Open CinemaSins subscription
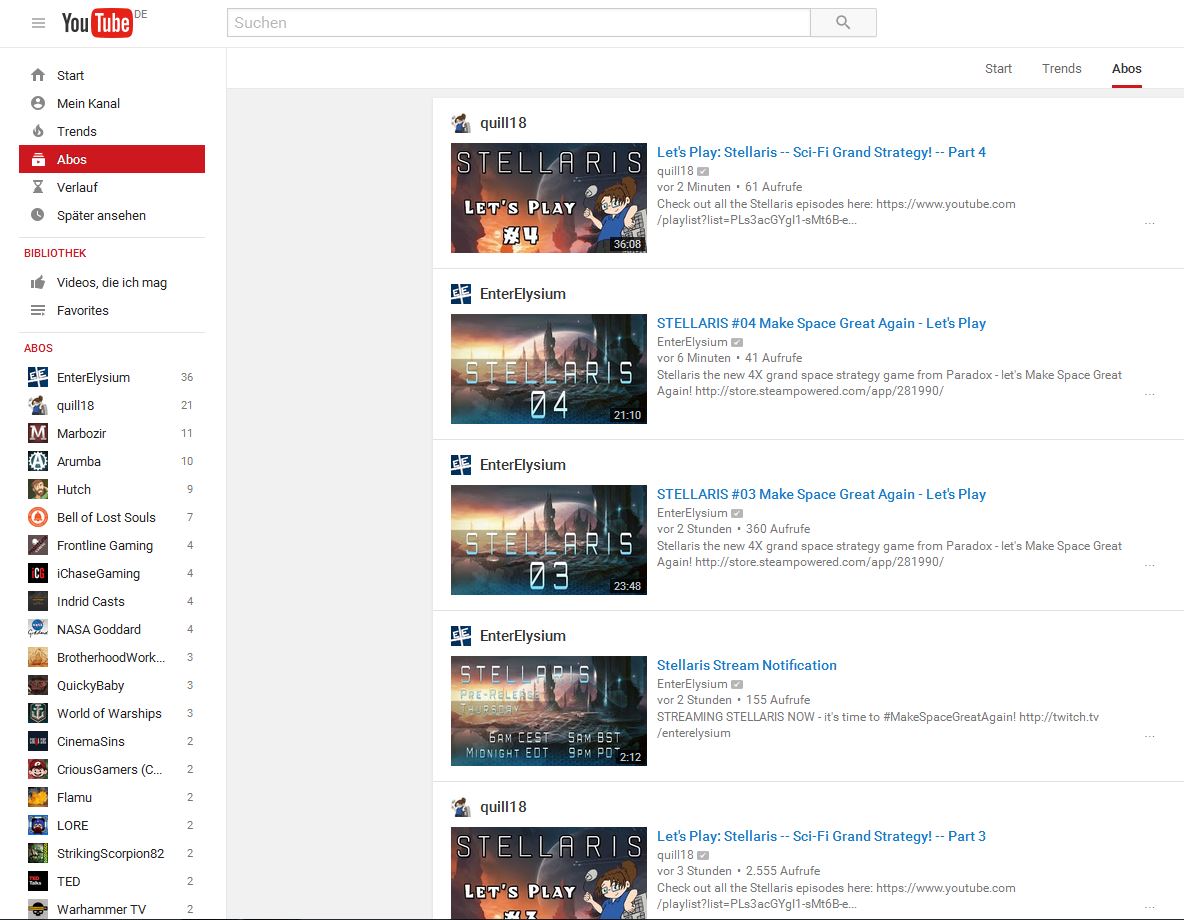The height and width of the screenshot is (920, 1184). tap(112, 741)
